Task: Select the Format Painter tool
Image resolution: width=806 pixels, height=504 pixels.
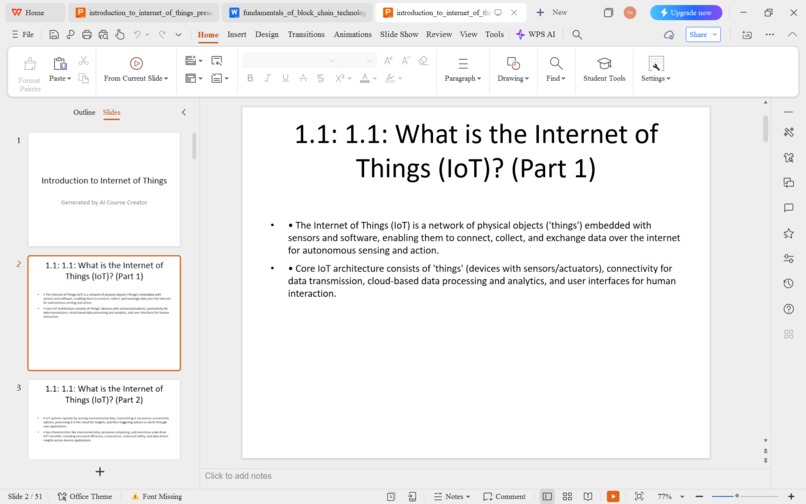Action: [30, 74]
